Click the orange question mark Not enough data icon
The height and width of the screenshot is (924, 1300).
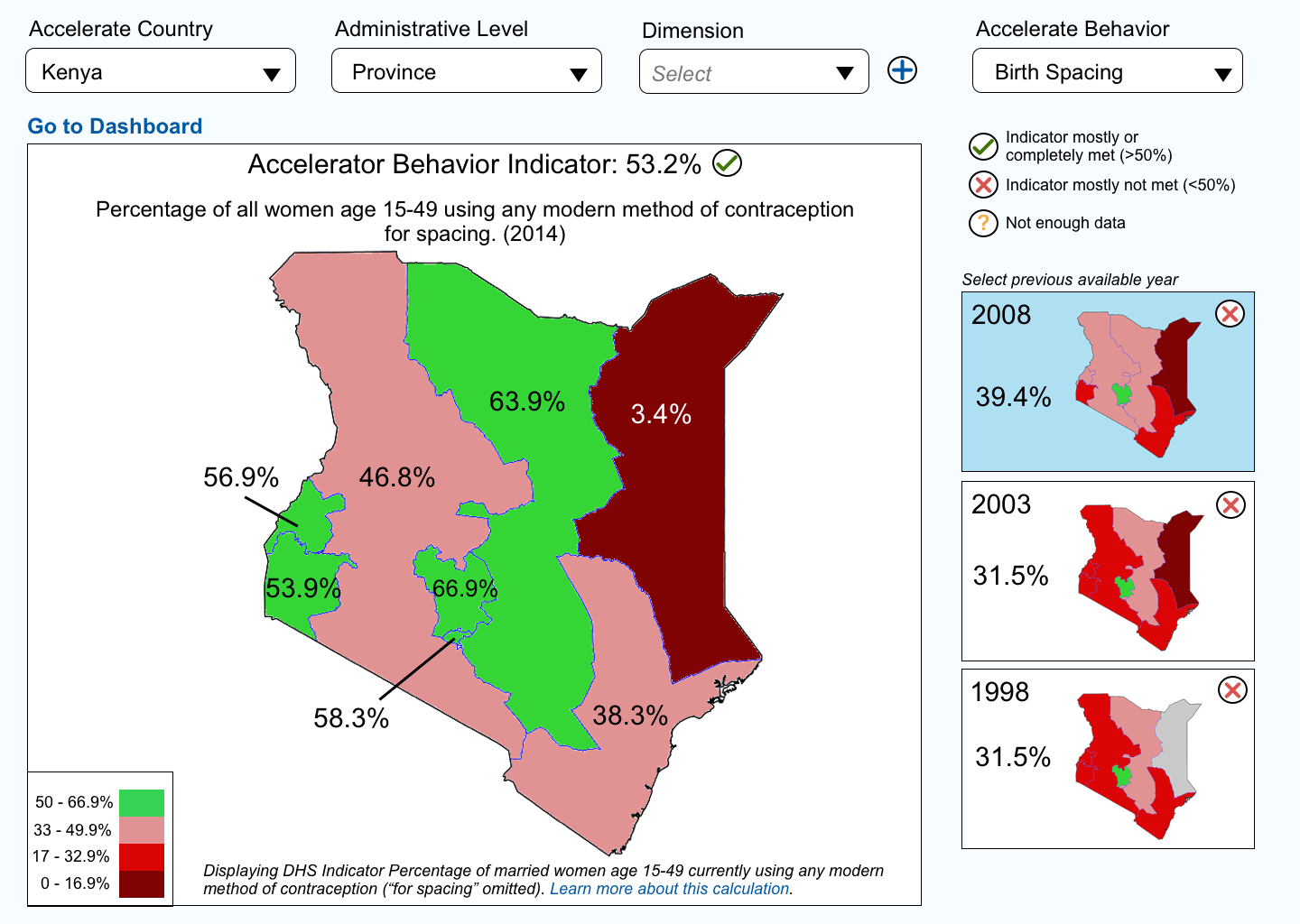coord(983,223)
